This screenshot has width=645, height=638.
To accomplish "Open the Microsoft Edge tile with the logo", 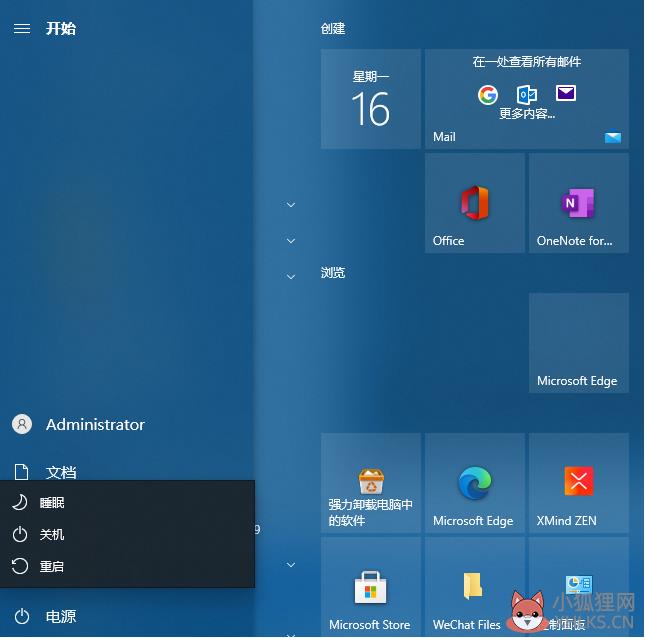I will [x=475, y=483].
